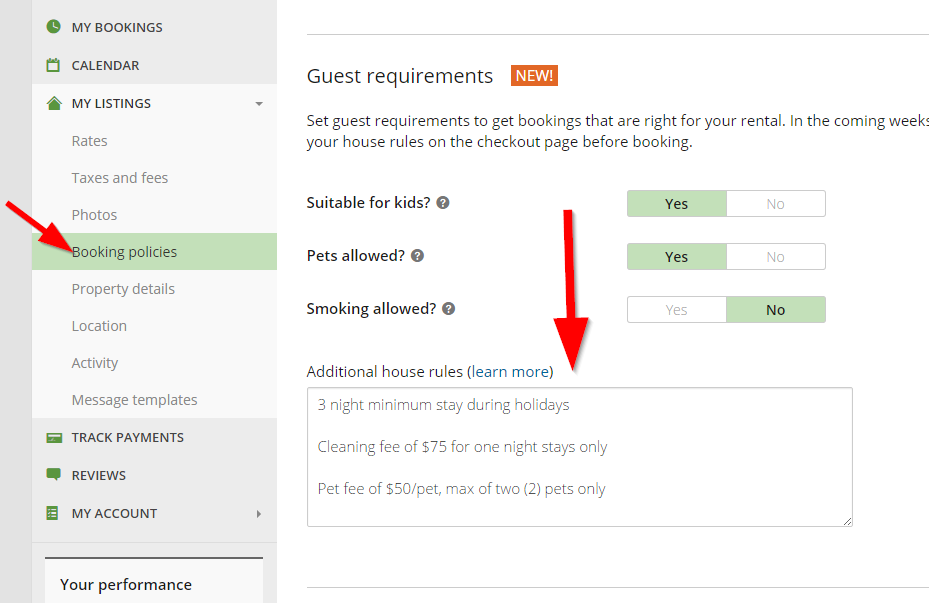Collapse the My Listings arrow
The width and height of the screenshot is (929, 603).
coord(259,104)
